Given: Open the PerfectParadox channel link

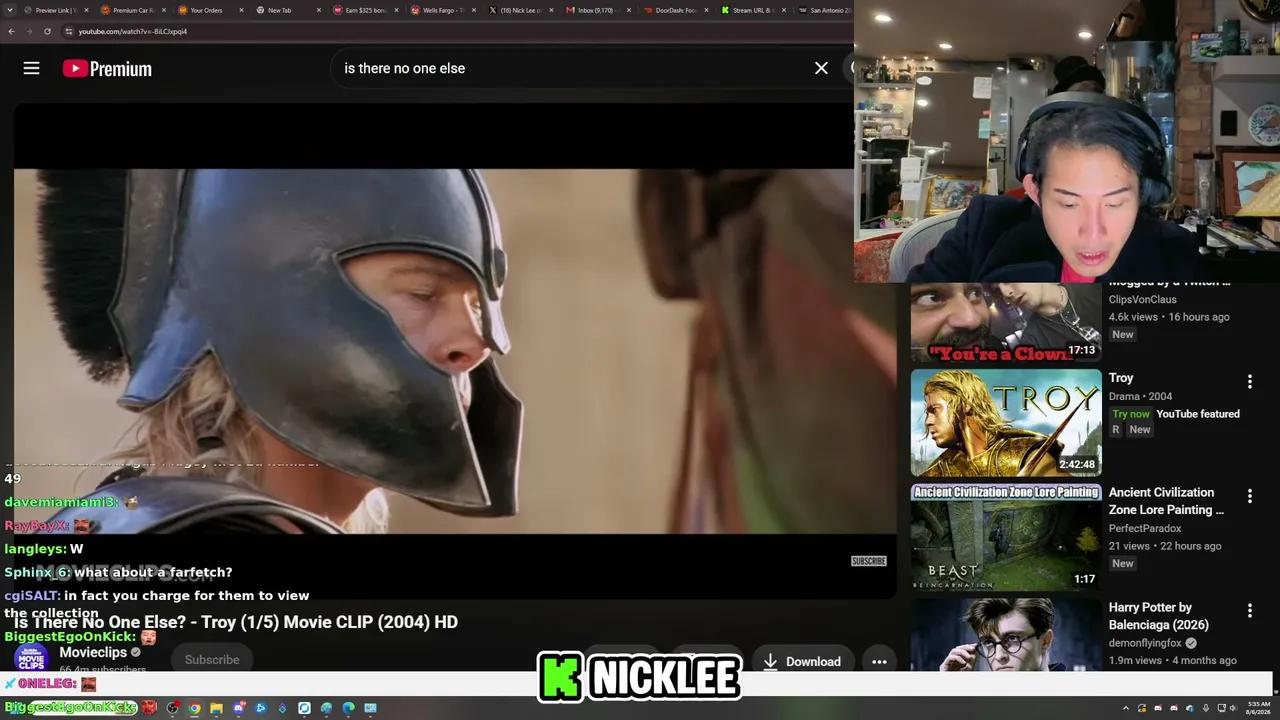Looking at the screenshot, I should tap(1145, 528).
